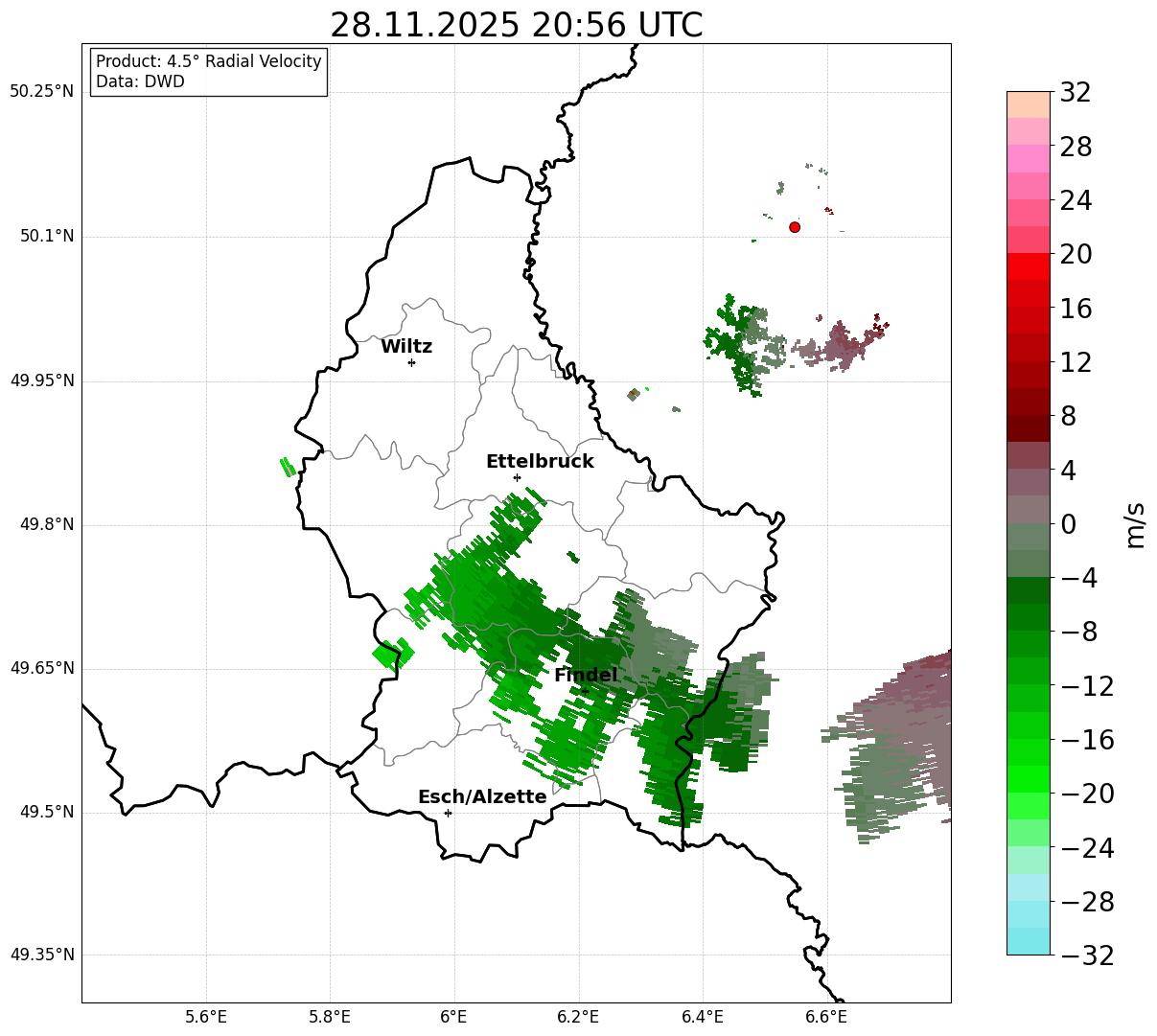Screen dimensions: 1157x1036
Task: Click the 5.6°E longitude label
Action: tap(206, 1018)
